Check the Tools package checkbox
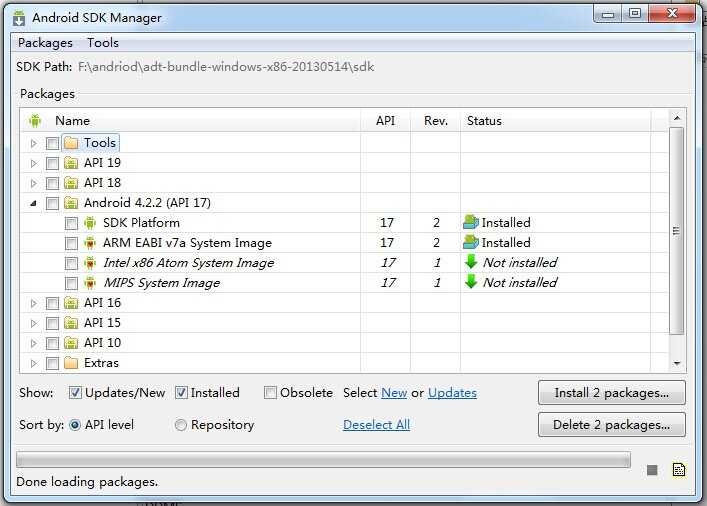Viewport: 707px width, 506px height. click(x=52, y=143)
